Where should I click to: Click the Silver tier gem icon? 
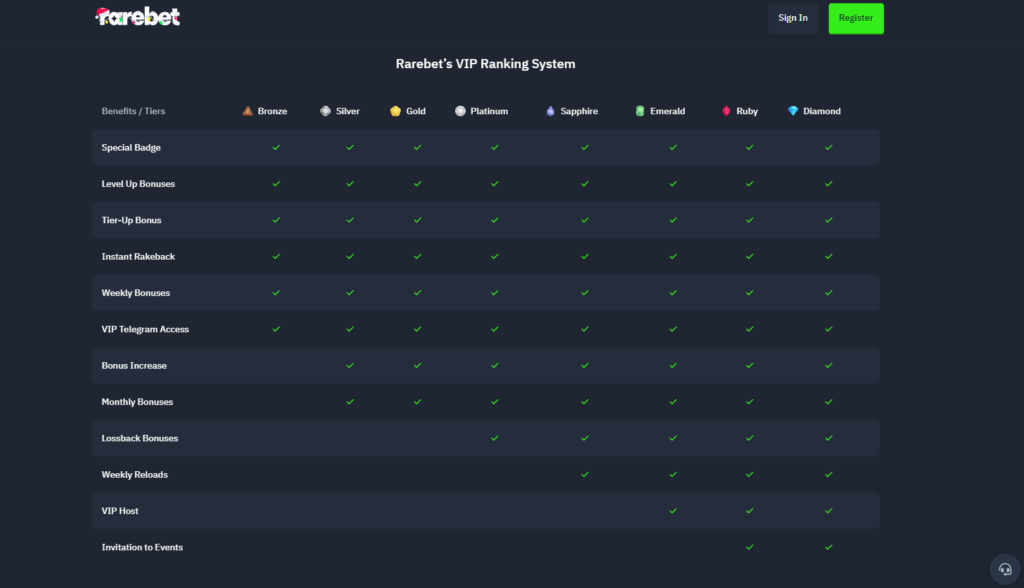coord(325,111)
